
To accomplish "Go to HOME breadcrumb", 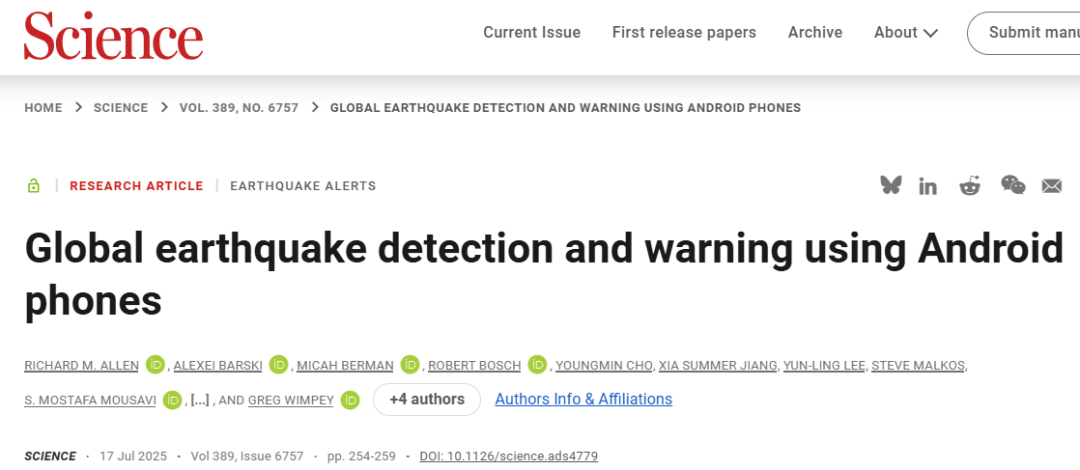I will click(43, 108).
